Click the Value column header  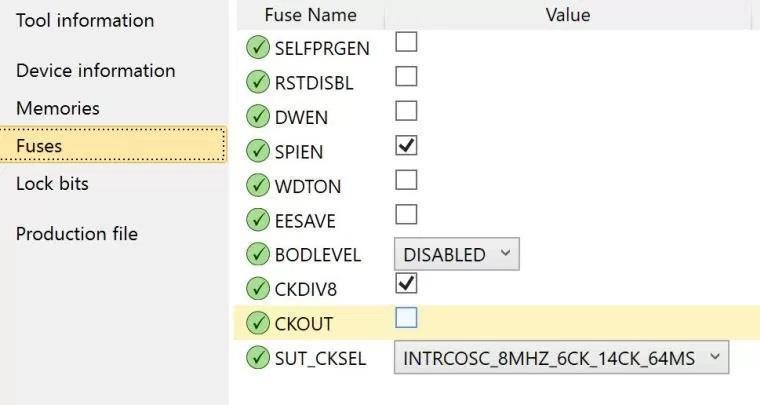[568, 15]
